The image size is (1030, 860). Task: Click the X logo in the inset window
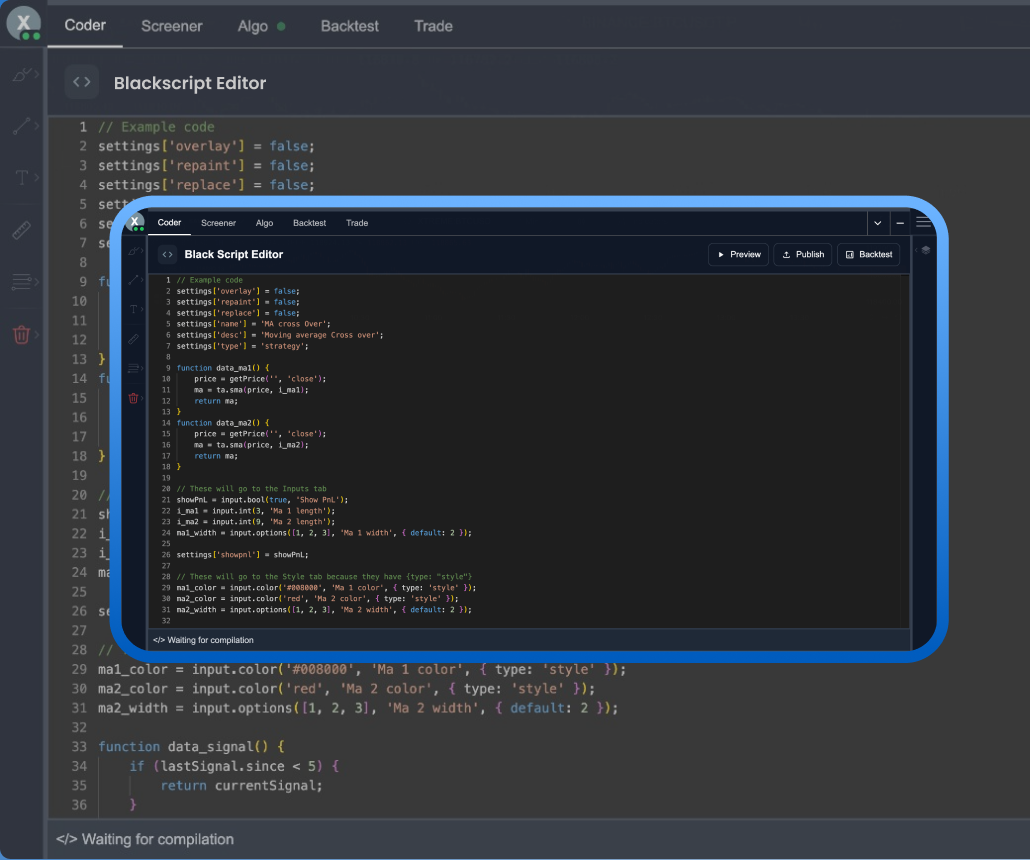[135, 223]
